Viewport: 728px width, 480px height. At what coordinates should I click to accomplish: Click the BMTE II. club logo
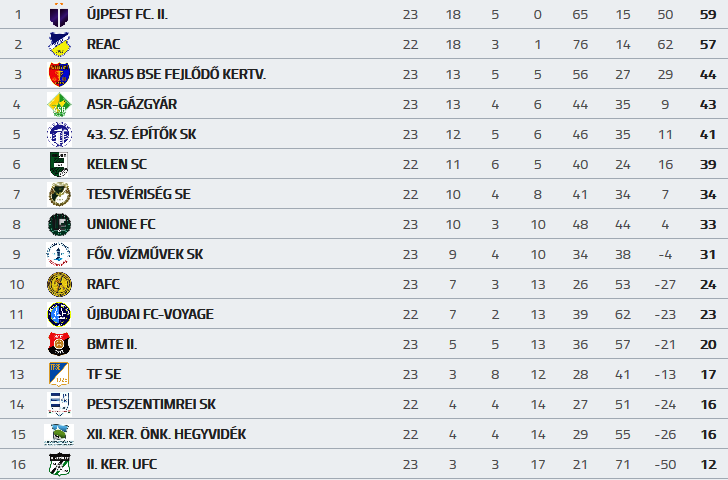60,344
